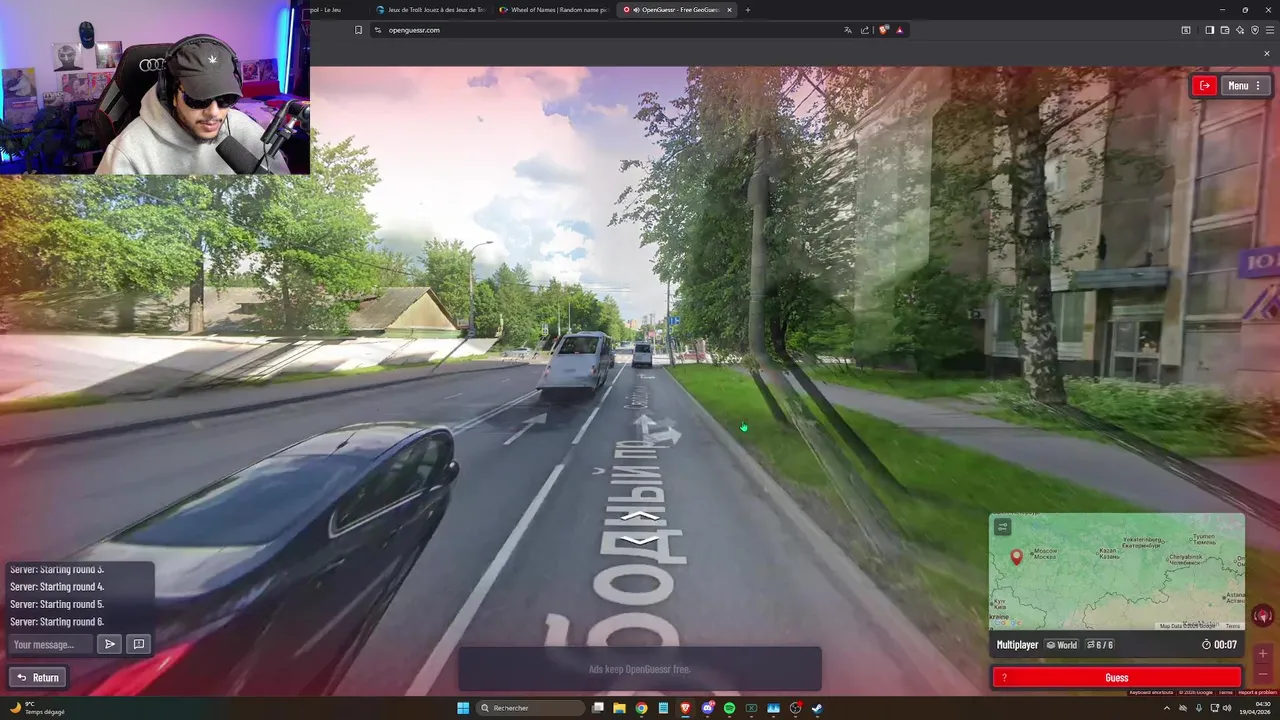
Task: Open Task View on the taskbar
Action: click(x=597, y=708)
